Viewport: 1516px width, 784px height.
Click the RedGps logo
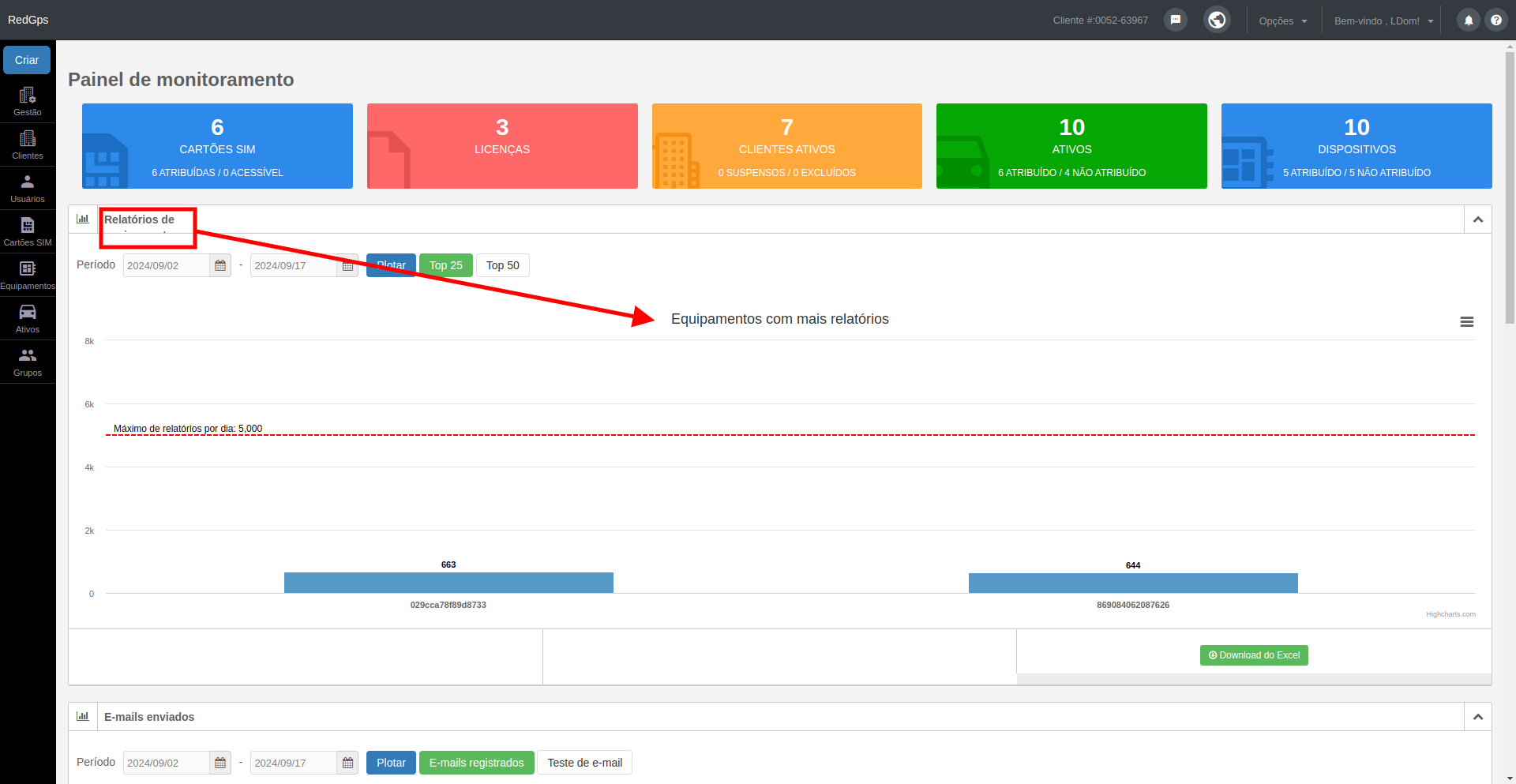click(28, 20)
